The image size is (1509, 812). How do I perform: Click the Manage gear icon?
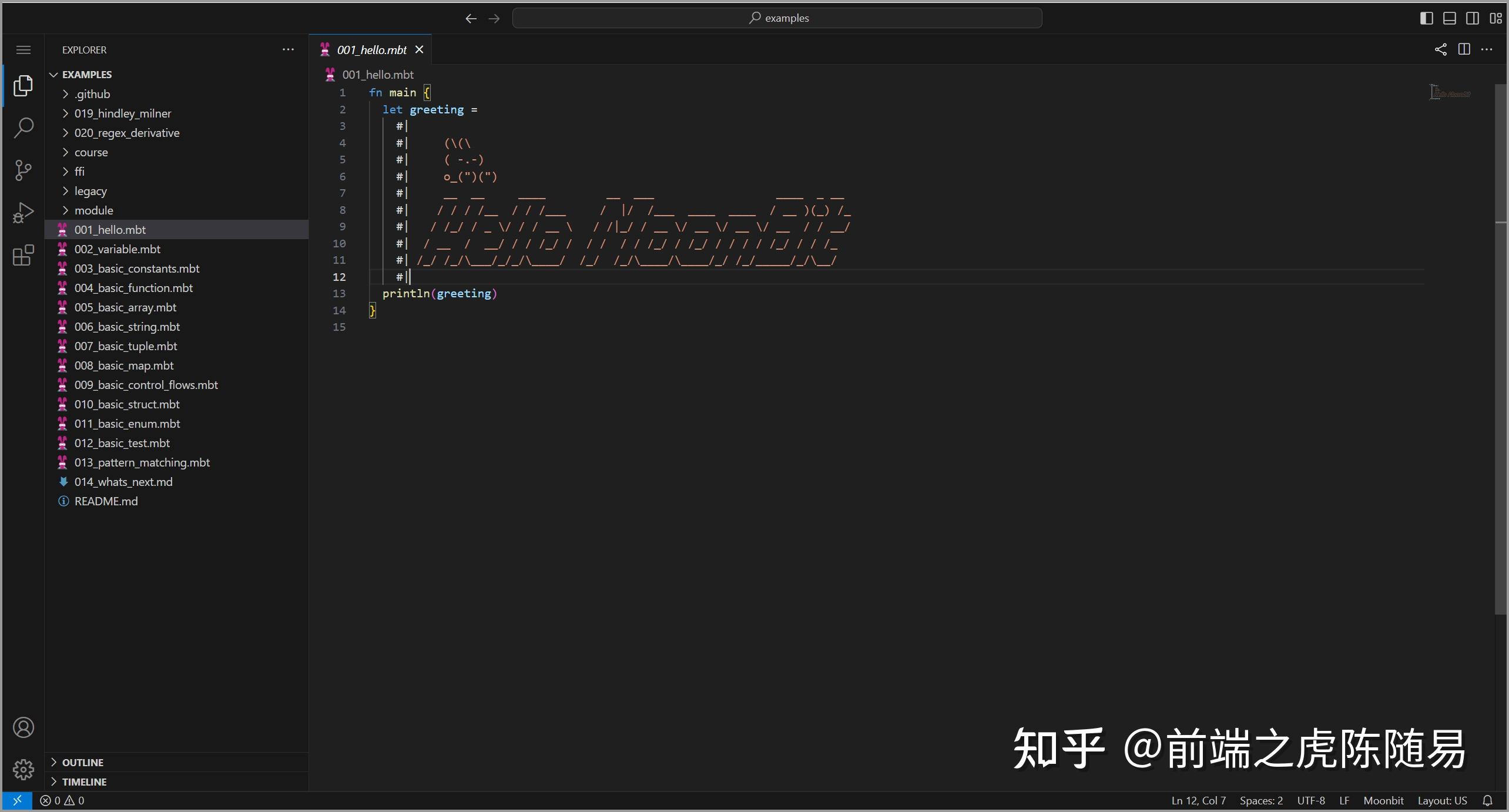pyautogui.click(x=23, y=769)
